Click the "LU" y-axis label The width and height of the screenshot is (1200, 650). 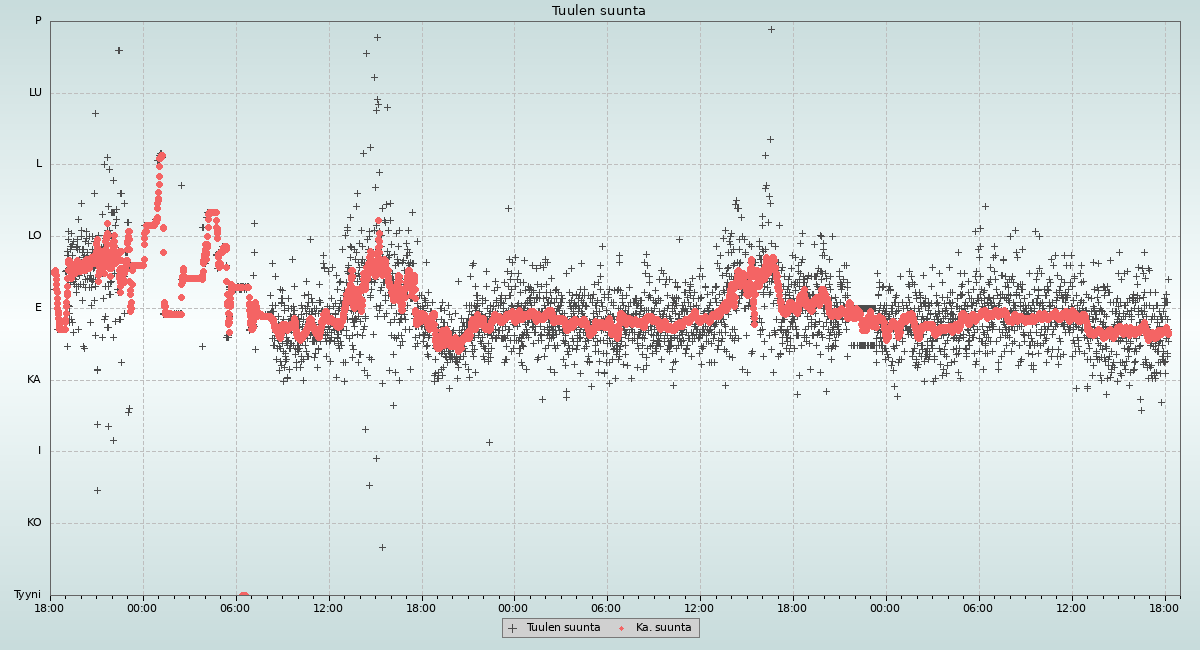point(35,93)
